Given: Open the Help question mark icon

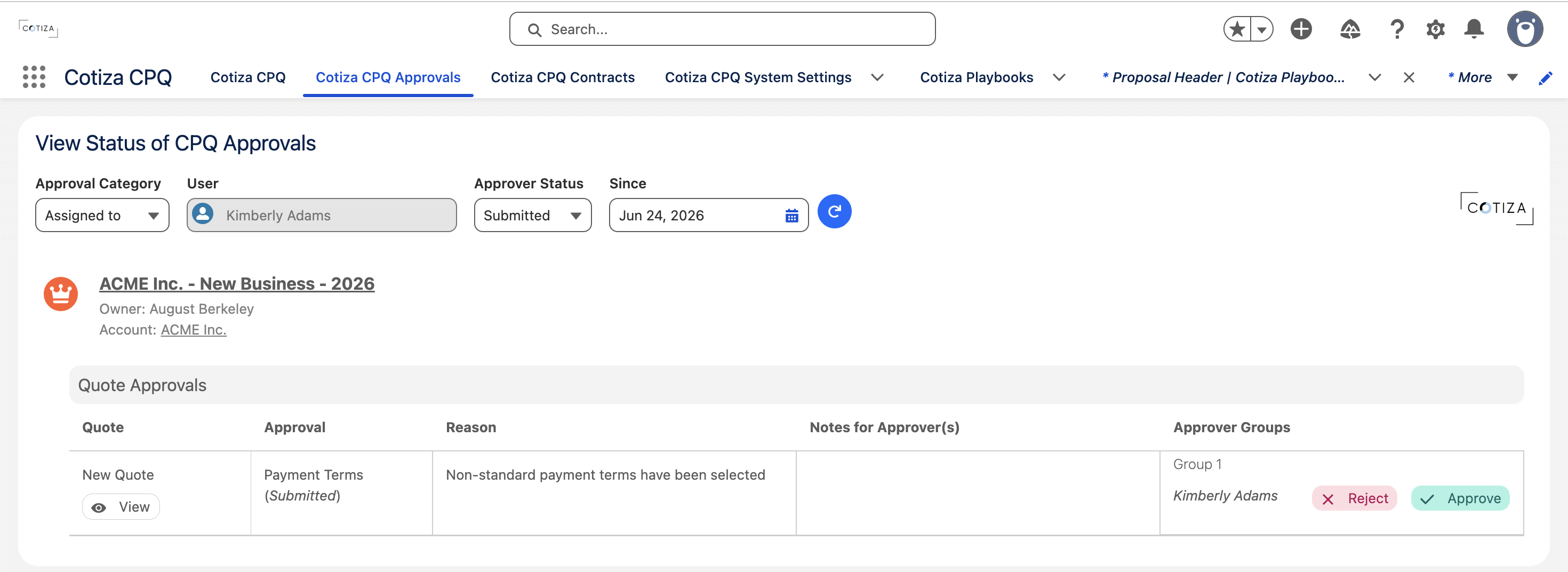Looking at the screenshot, I should pyautogui.click(x=1397, y=29).
